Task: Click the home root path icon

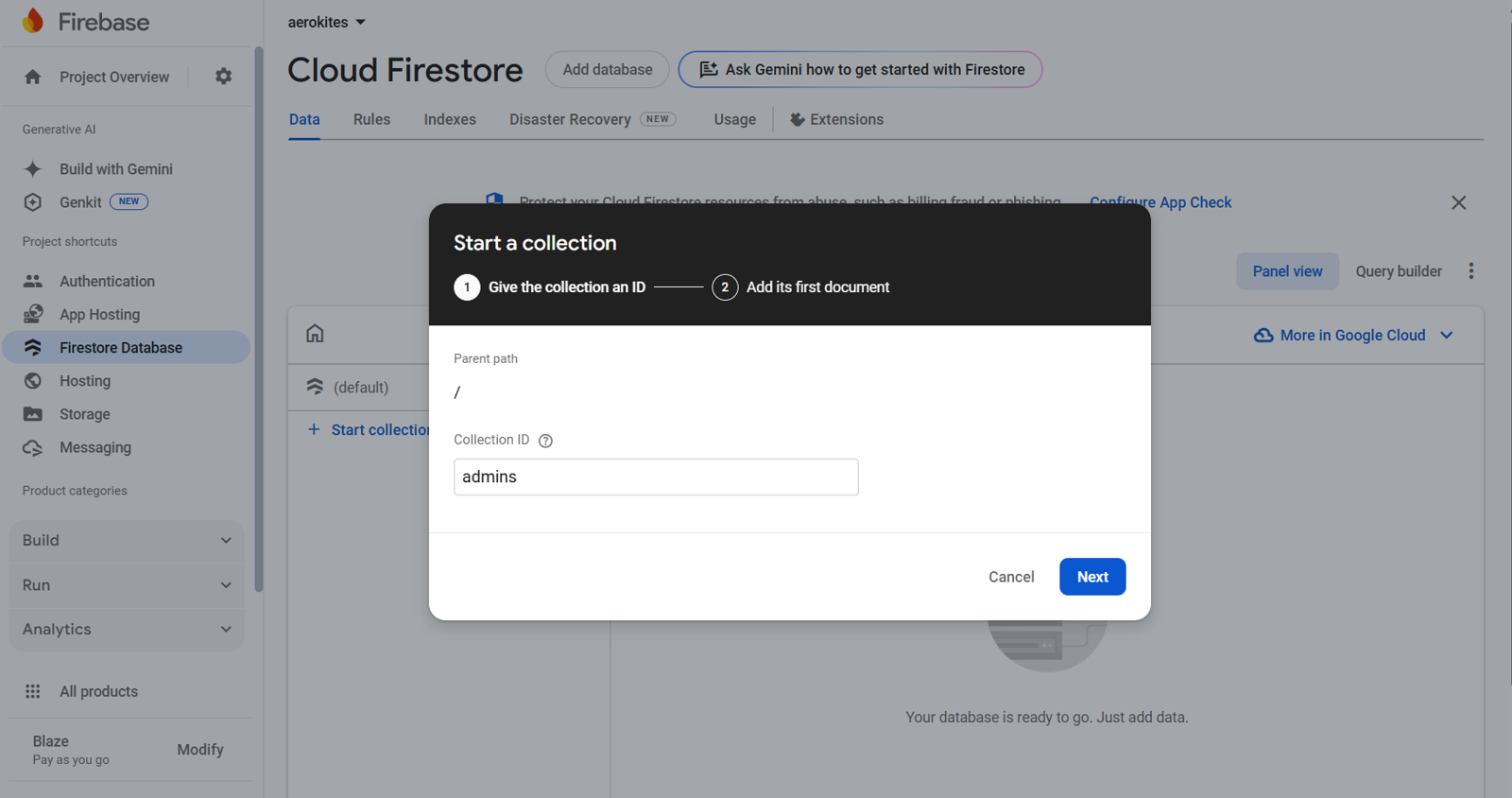Action: tap(315, 333)
